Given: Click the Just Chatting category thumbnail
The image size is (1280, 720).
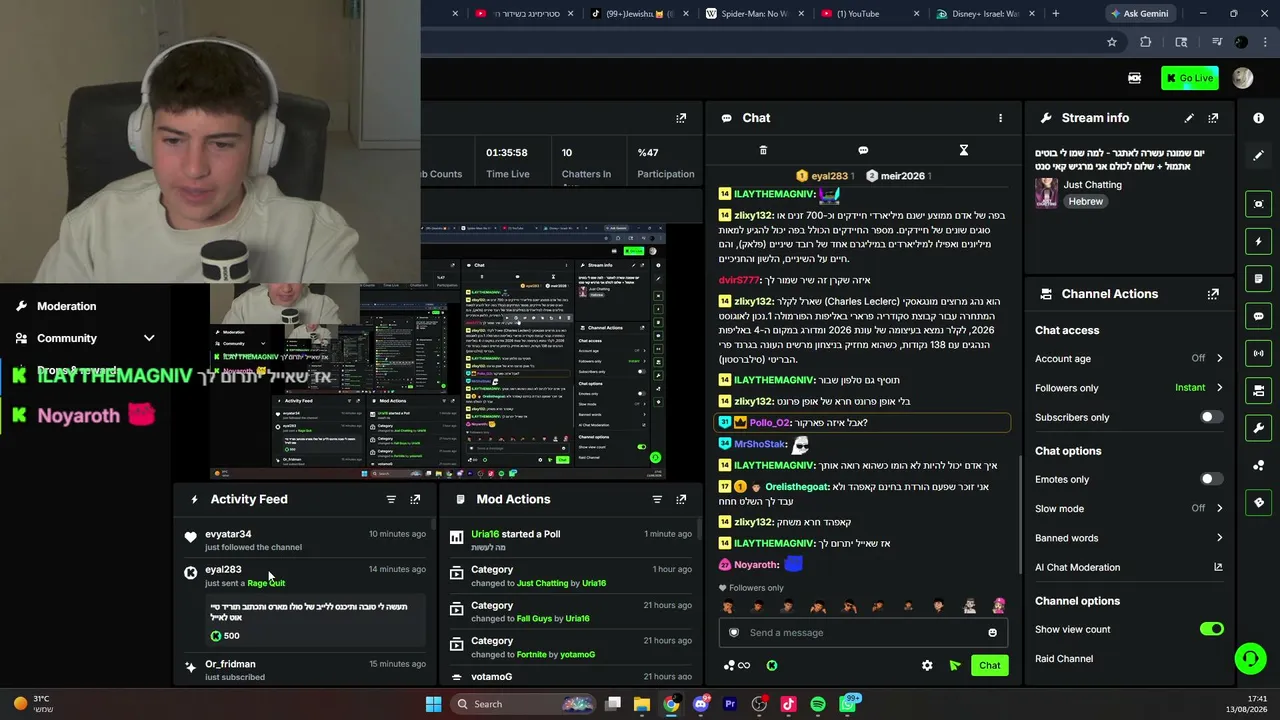Looking at the screenshot, I should (1047, 193).
